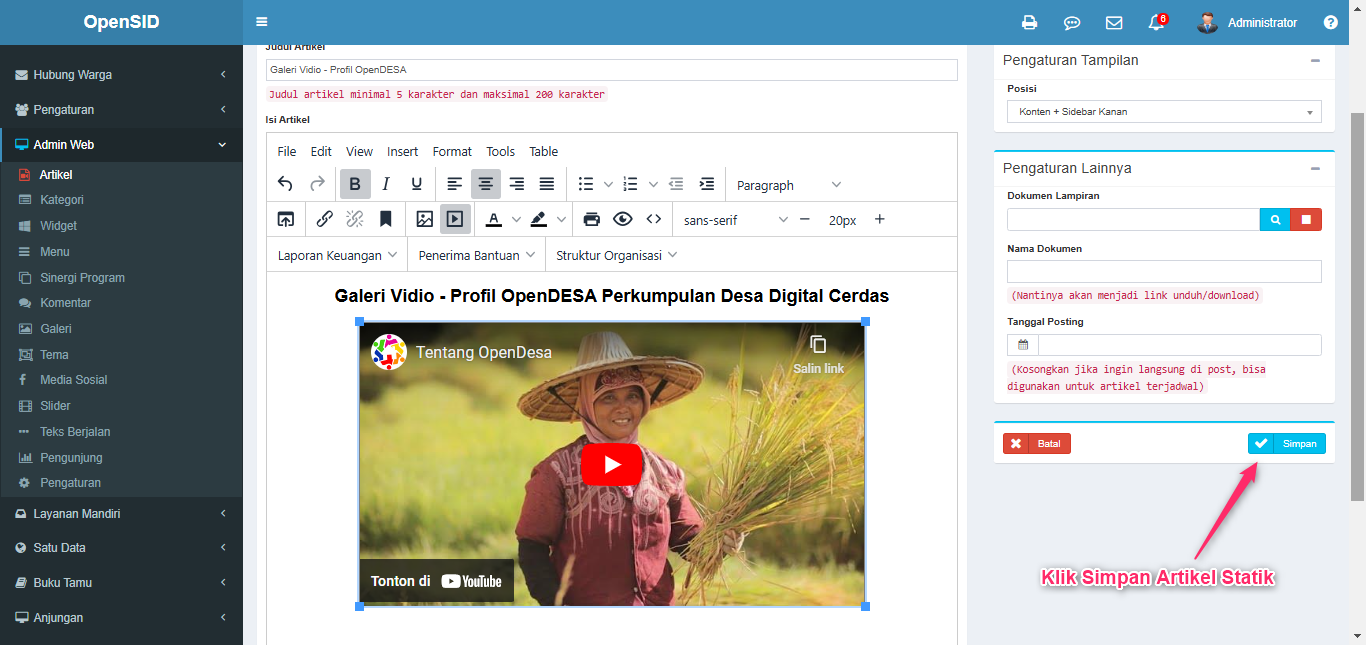Click the insert media icon

[455, 219]
